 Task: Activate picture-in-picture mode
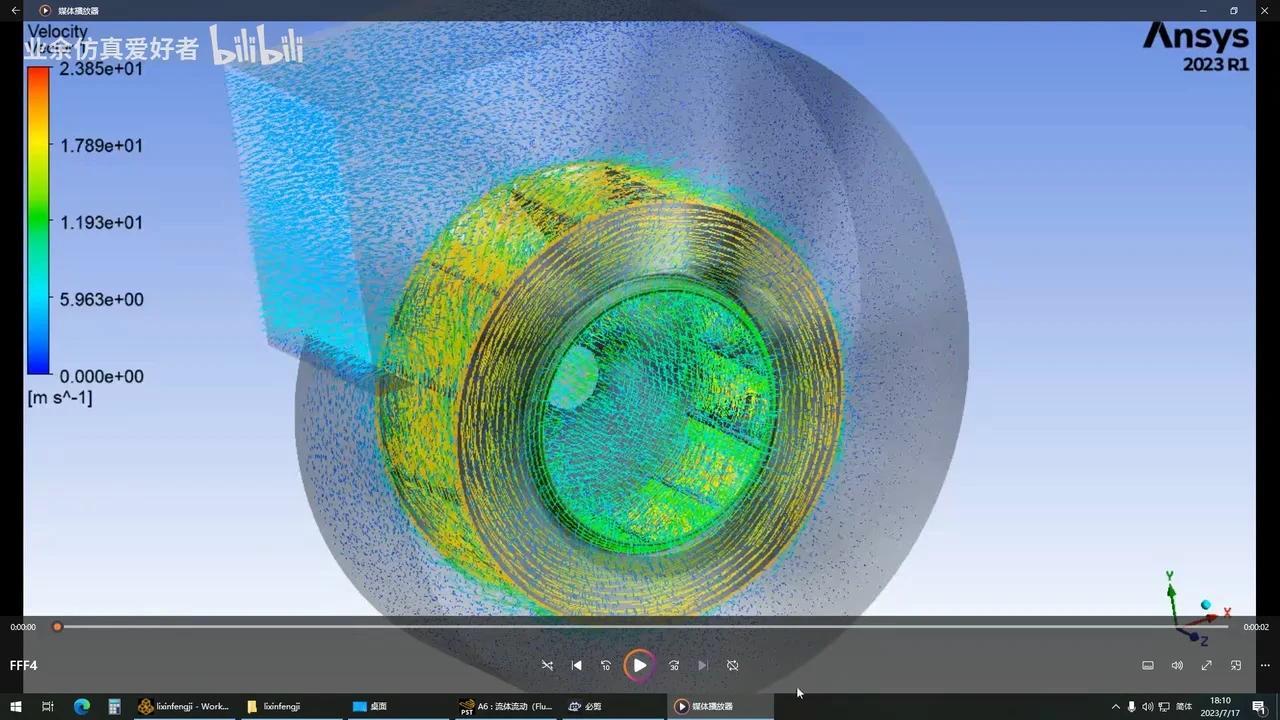click(x=1235, y=665)
